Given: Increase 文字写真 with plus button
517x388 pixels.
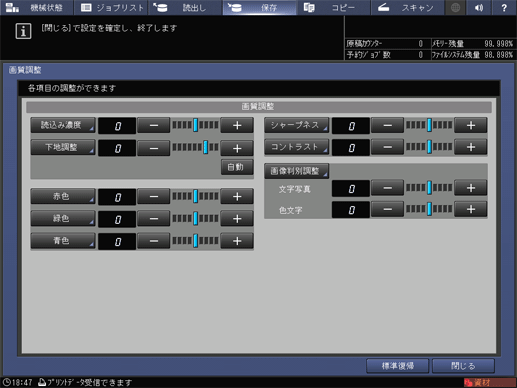Looking at the screenshot, I should [x=471, y=188].
